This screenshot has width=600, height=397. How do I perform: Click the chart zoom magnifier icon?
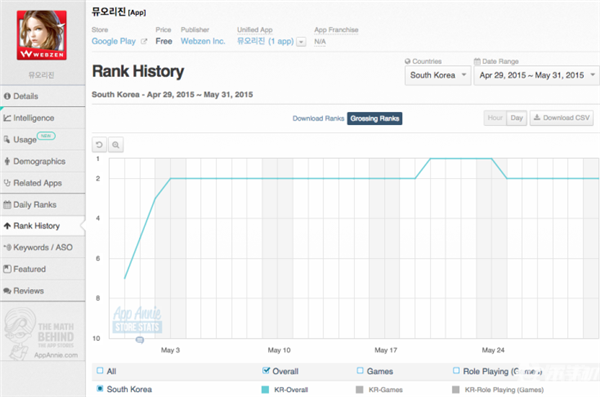click(116, 145)
